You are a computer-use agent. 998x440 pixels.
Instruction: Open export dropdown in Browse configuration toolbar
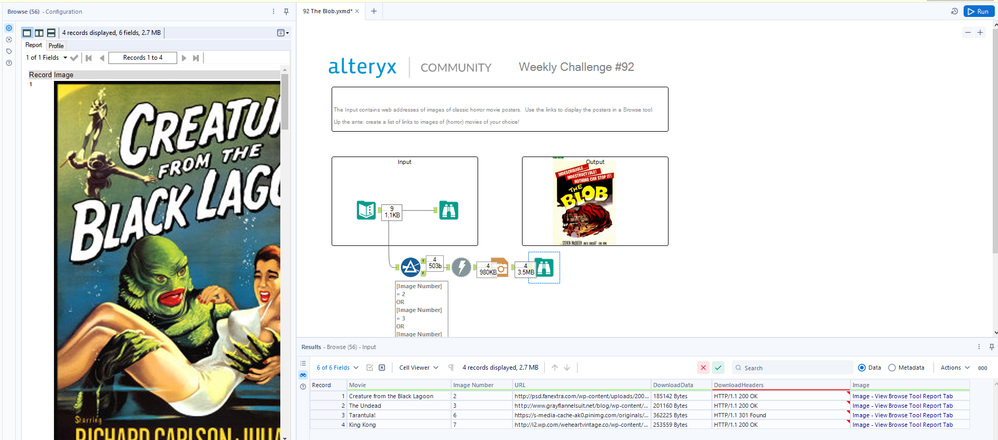coord(283,32)
